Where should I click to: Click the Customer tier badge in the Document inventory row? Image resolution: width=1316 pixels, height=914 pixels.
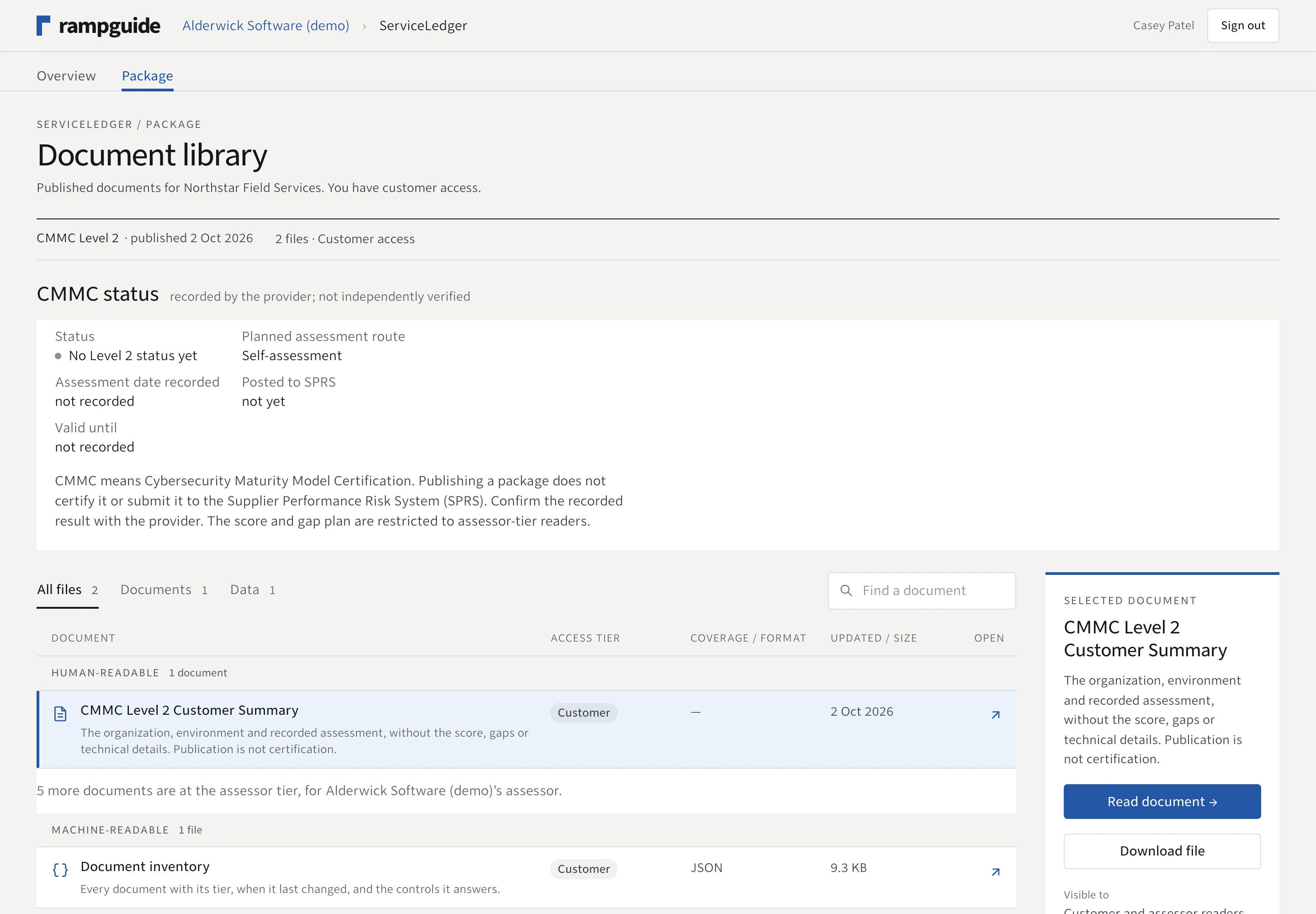coord(584,869)
